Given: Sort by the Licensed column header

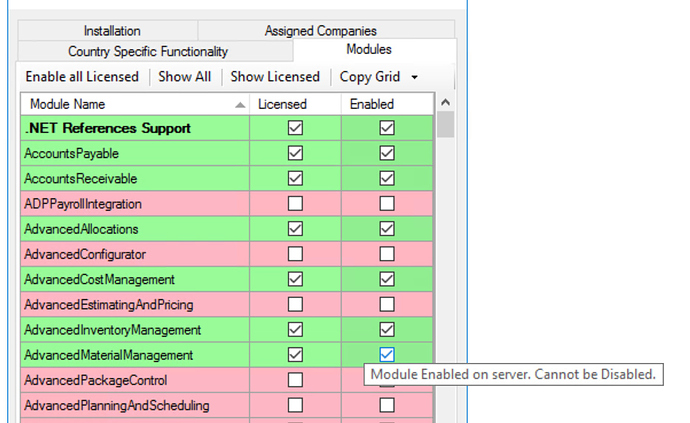Looking at the screenshot, I should tap(295, 104).
